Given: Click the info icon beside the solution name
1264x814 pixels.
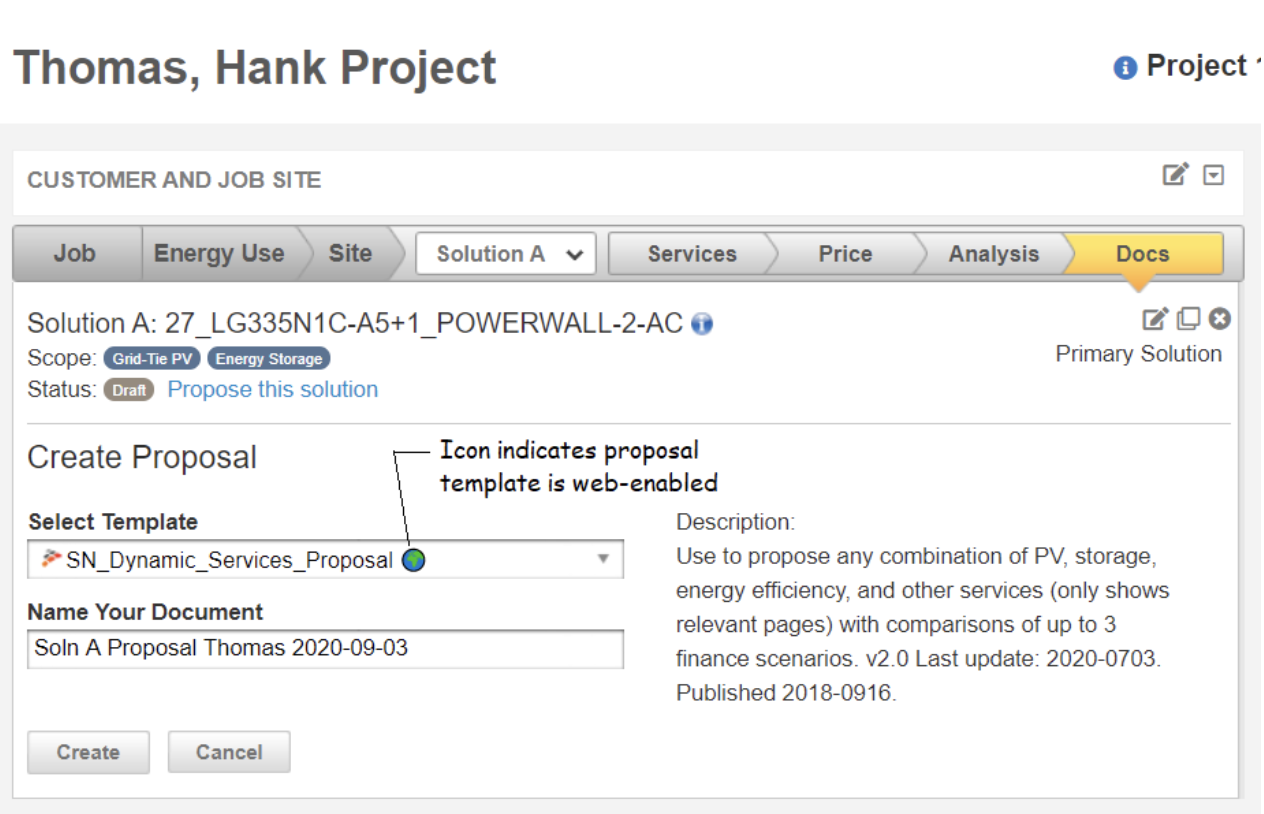Looking at the screenshot, I should pyautogui.click(x=702, y=324).
